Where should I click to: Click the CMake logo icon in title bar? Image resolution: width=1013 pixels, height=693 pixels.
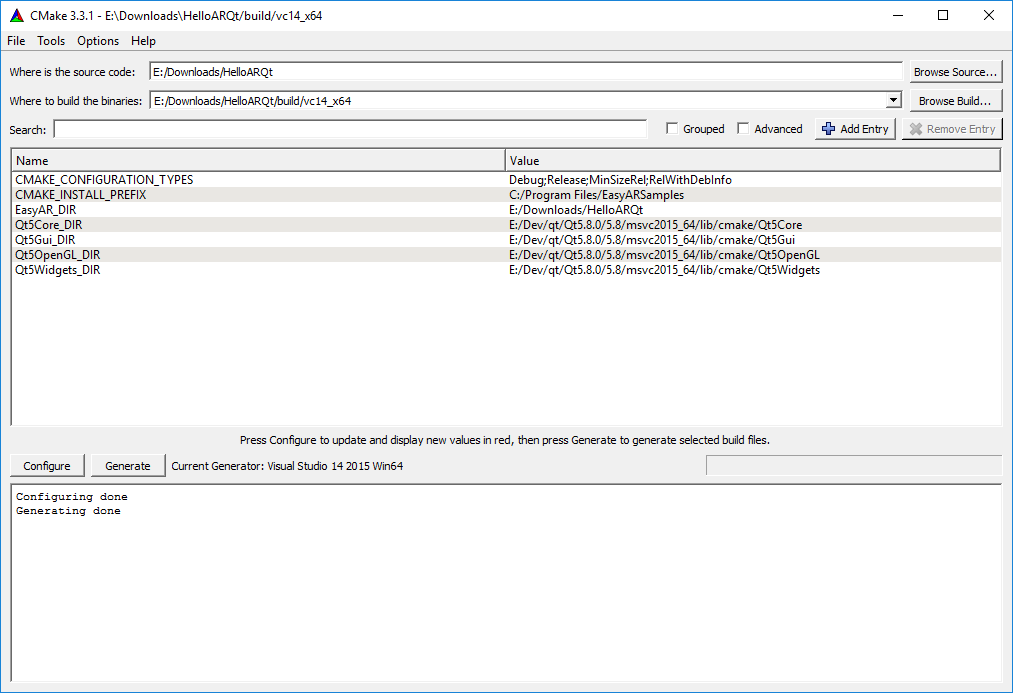tap(14, 15)
